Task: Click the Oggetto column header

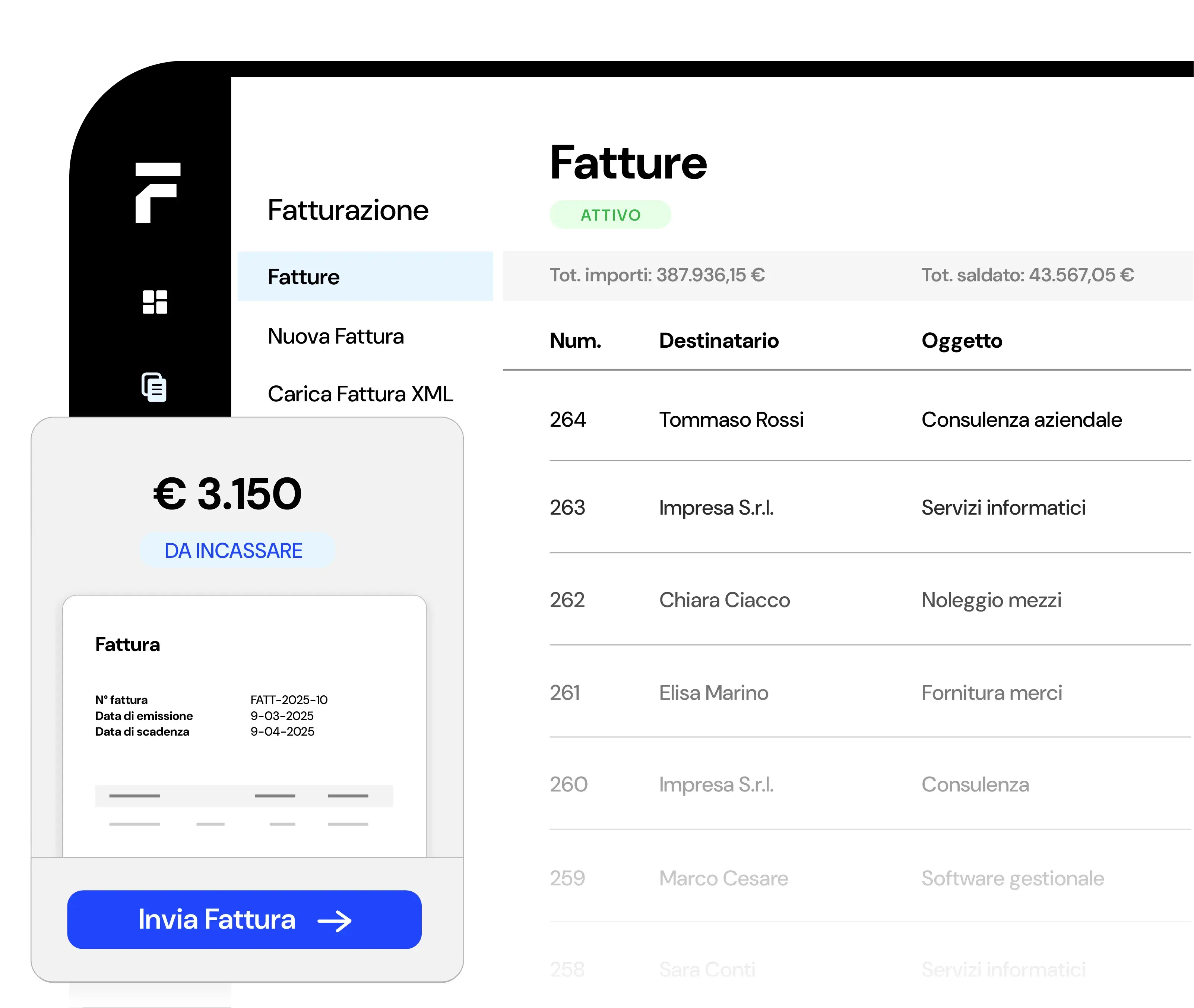Action: (962, 341)
